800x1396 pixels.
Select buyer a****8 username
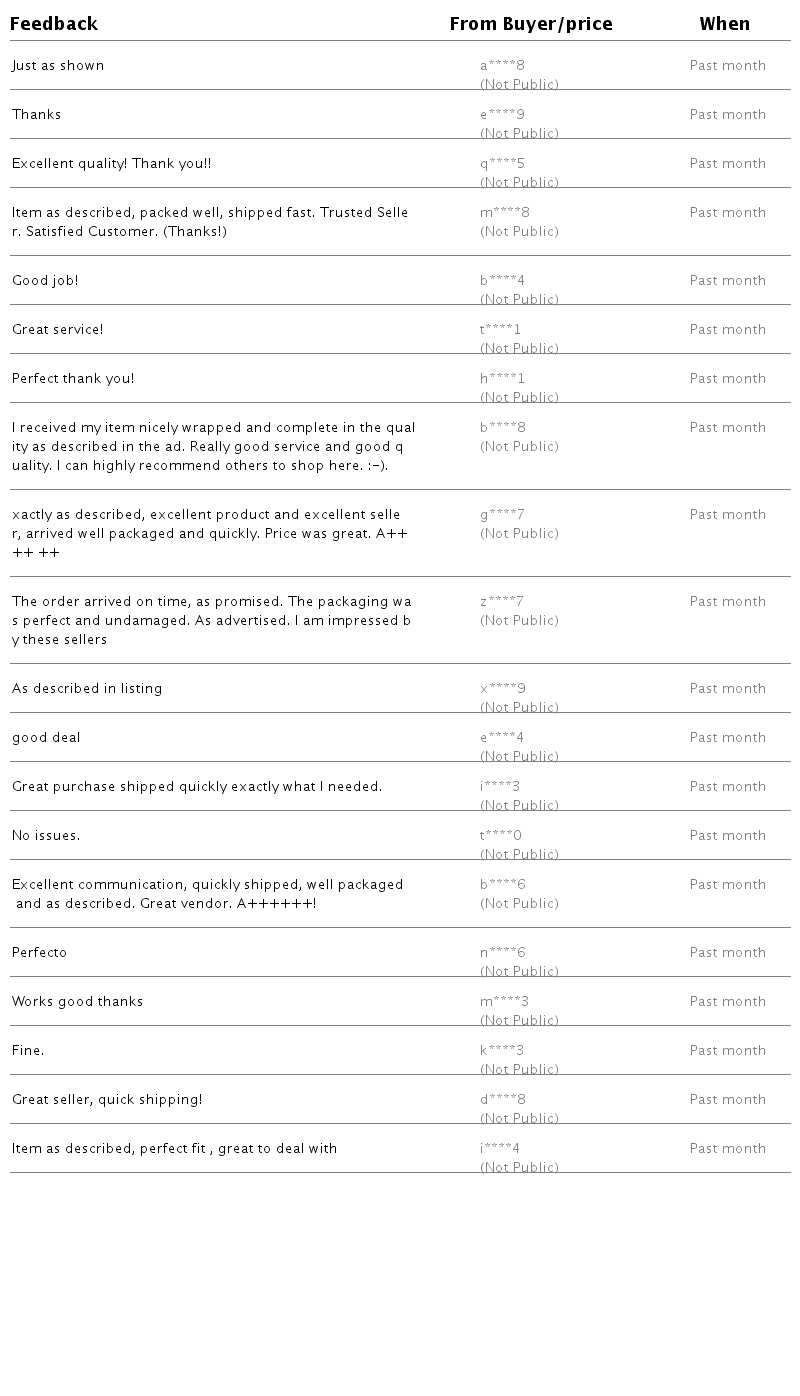[x=502, y=66]
